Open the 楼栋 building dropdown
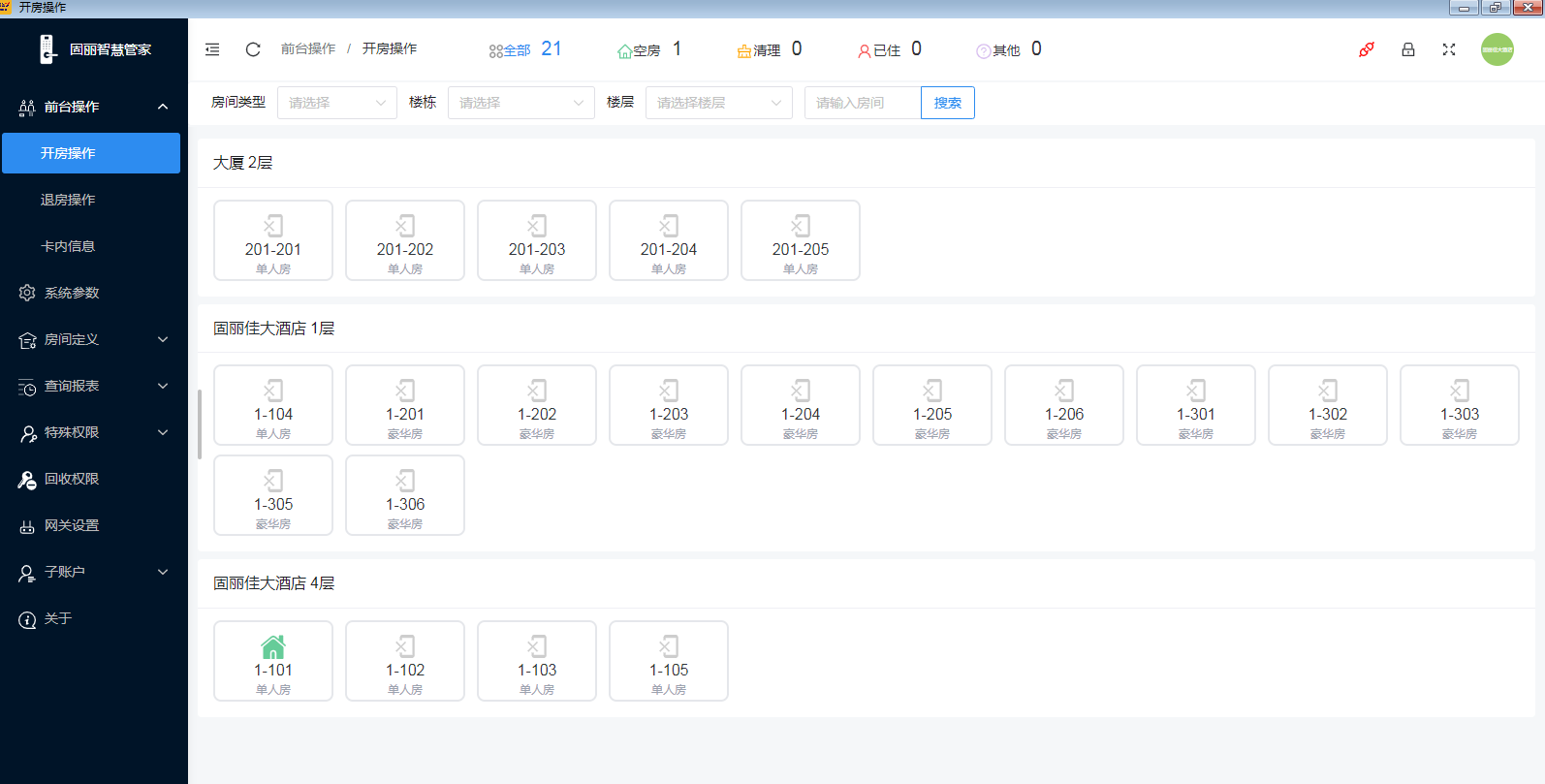Screen dimensions: 1545x784 [520, 103]
